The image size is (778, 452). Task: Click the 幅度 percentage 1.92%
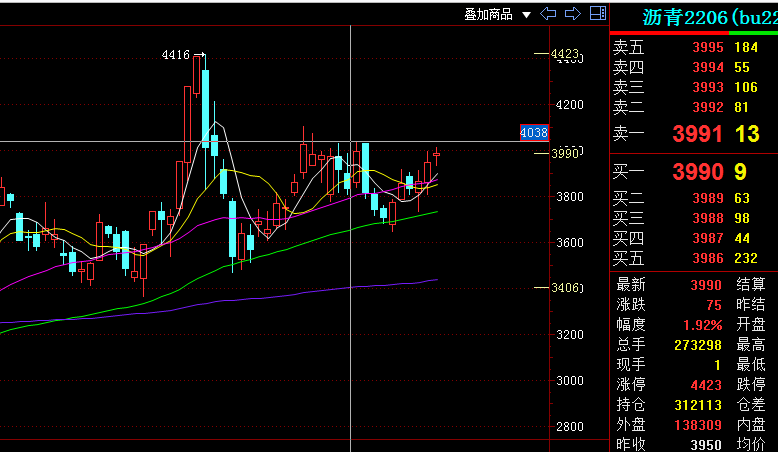click(702, 325)
